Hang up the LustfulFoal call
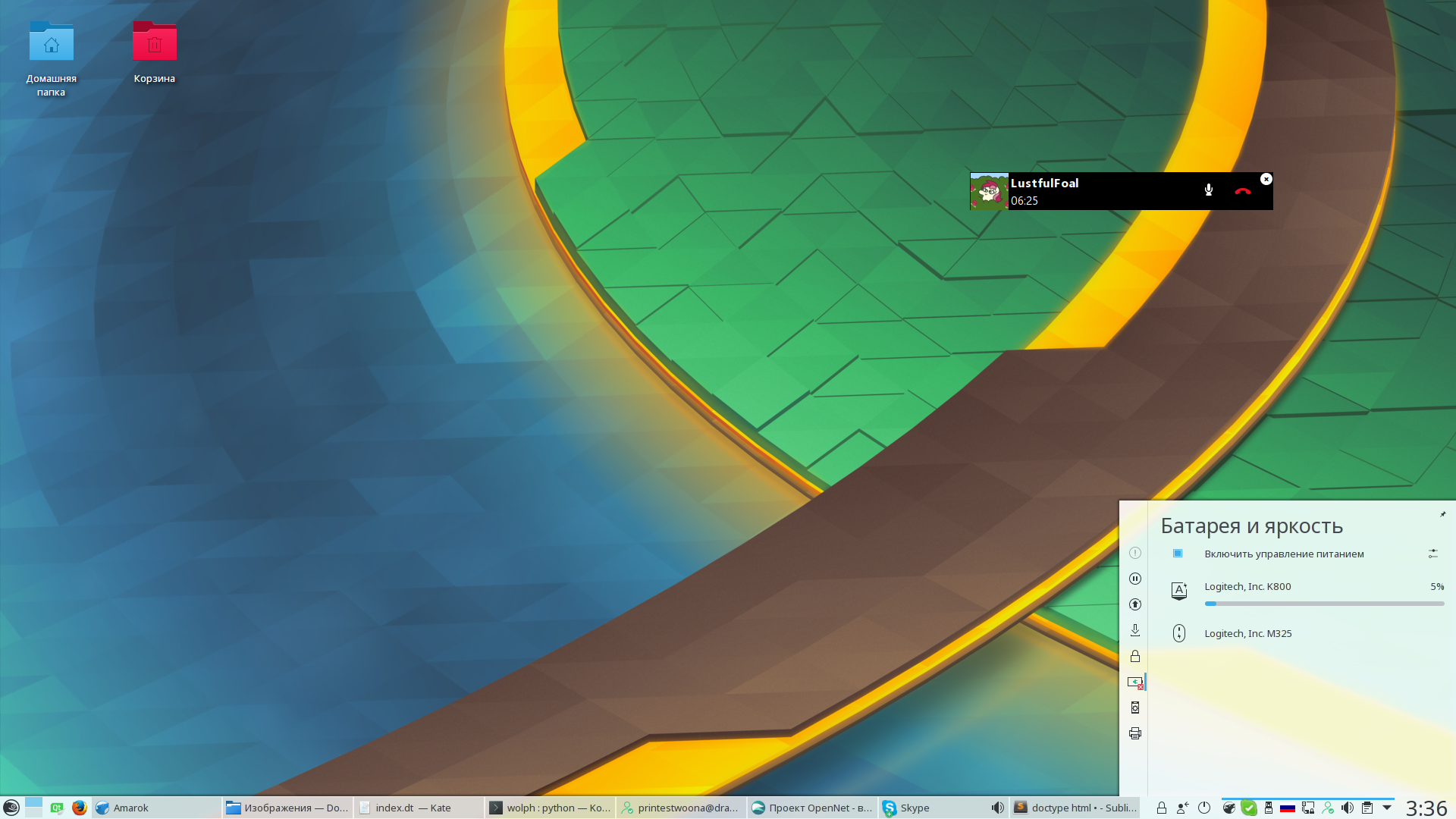1456x819 pixels. [x=1242, y=191]
